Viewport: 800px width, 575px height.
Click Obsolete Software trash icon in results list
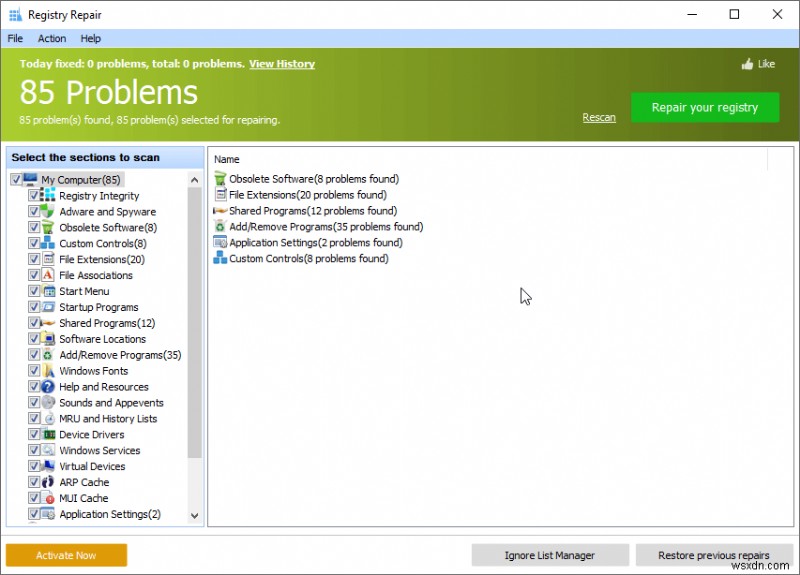(x=220, y=179)
